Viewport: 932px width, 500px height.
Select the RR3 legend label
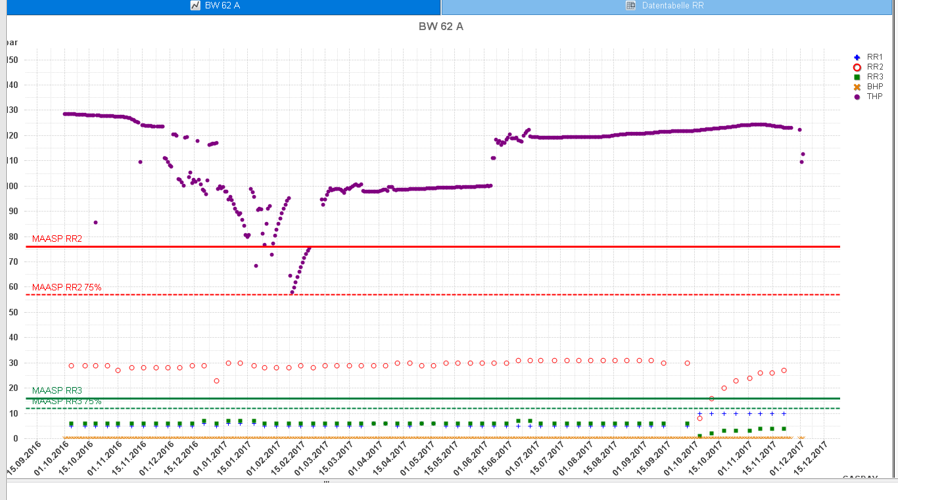[874, 77]
